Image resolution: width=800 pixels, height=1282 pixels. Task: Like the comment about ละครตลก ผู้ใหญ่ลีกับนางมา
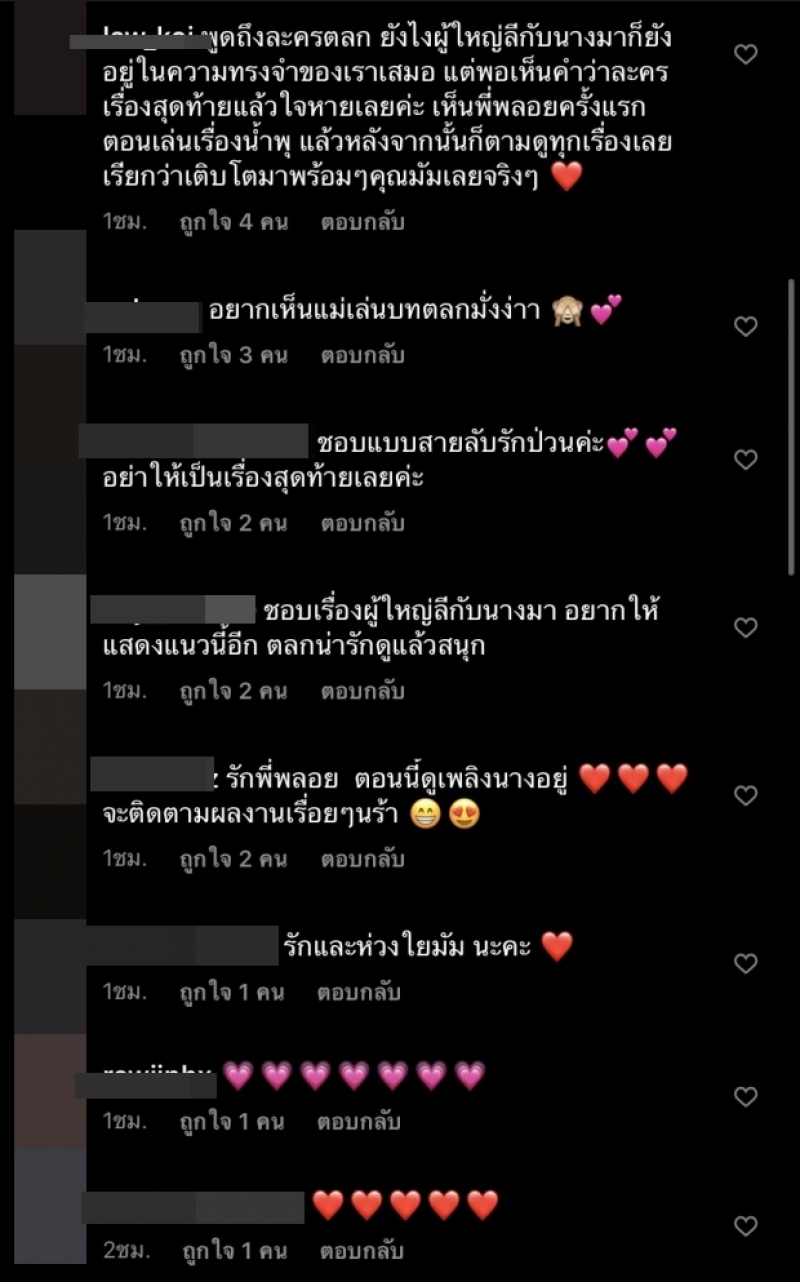746,55
